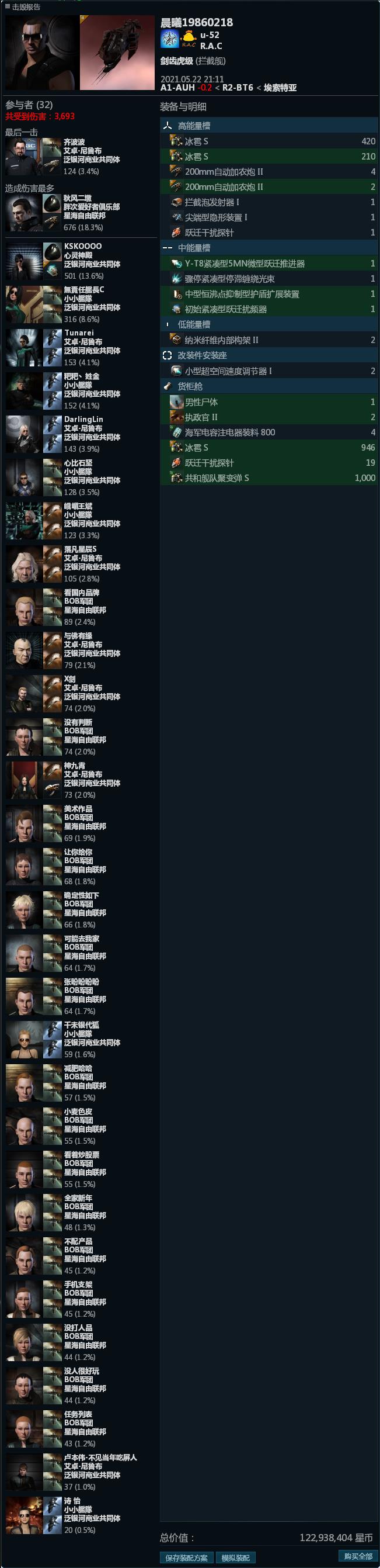Click the 购买全部 button
This screenshot has width=380, height=1568.
click(358, 1556)
